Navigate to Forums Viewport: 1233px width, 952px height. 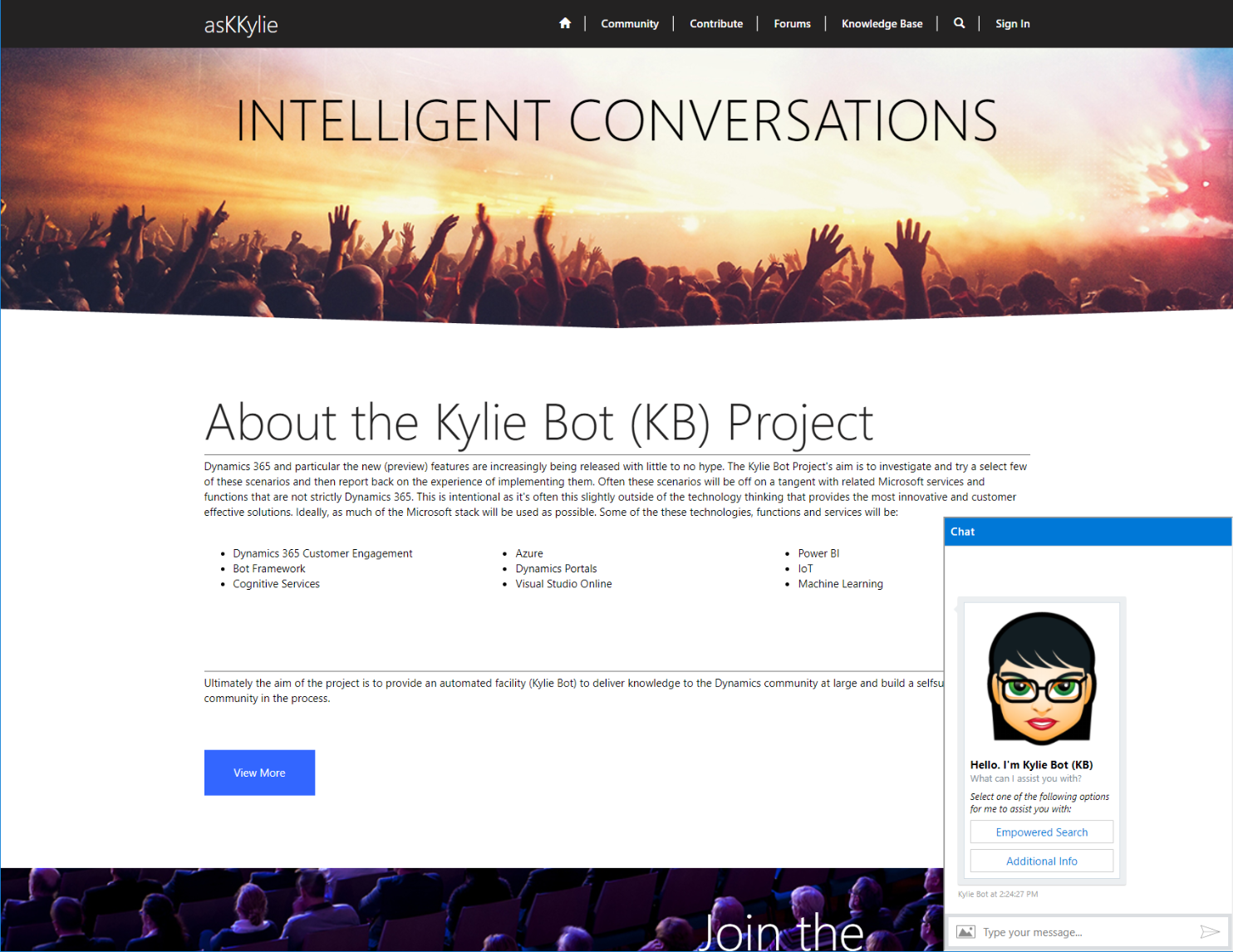(792, 24)
